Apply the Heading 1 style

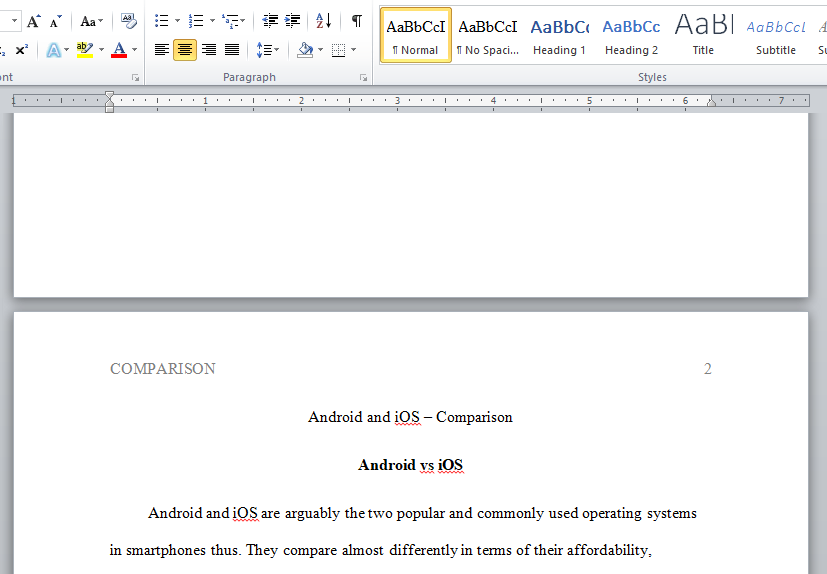[560, 35]
